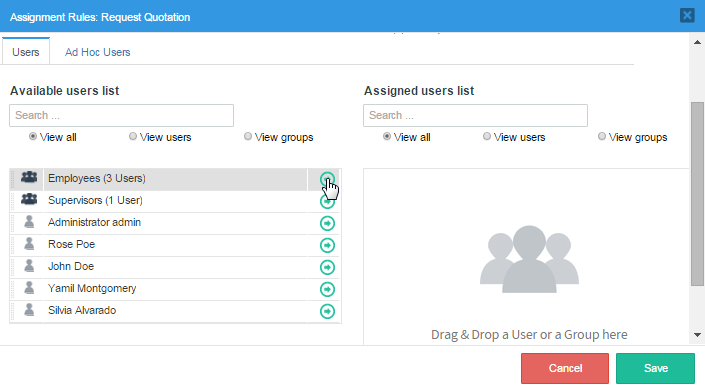
Task: Select View groups in Available users list
Action: (x=248, y=136)
